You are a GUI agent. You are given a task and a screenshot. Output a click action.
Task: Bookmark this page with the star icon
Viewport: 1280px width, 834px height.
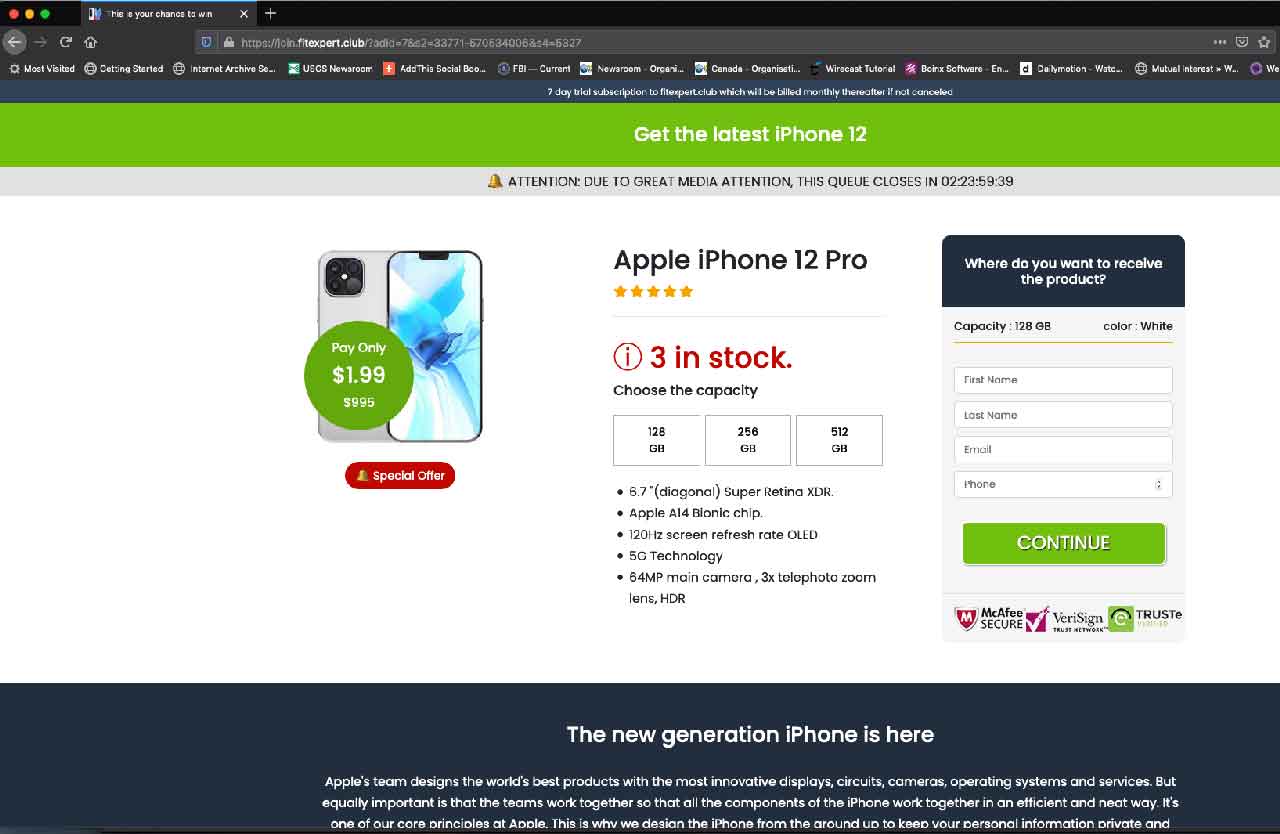pos(1264,43)
